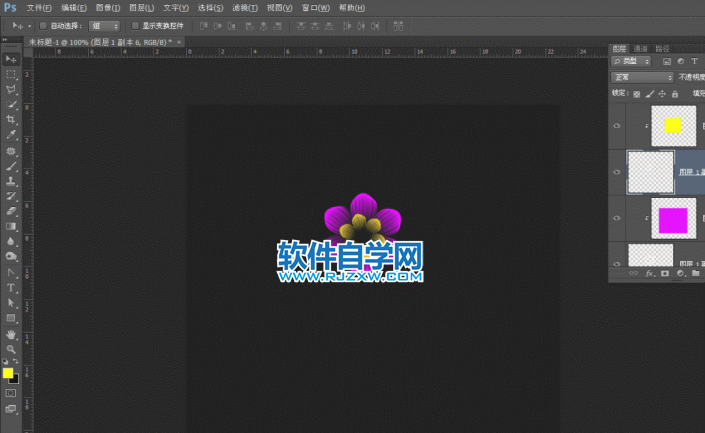Select the Blur tool
This screenshot has height=433, width=705.
pos(11,241)
